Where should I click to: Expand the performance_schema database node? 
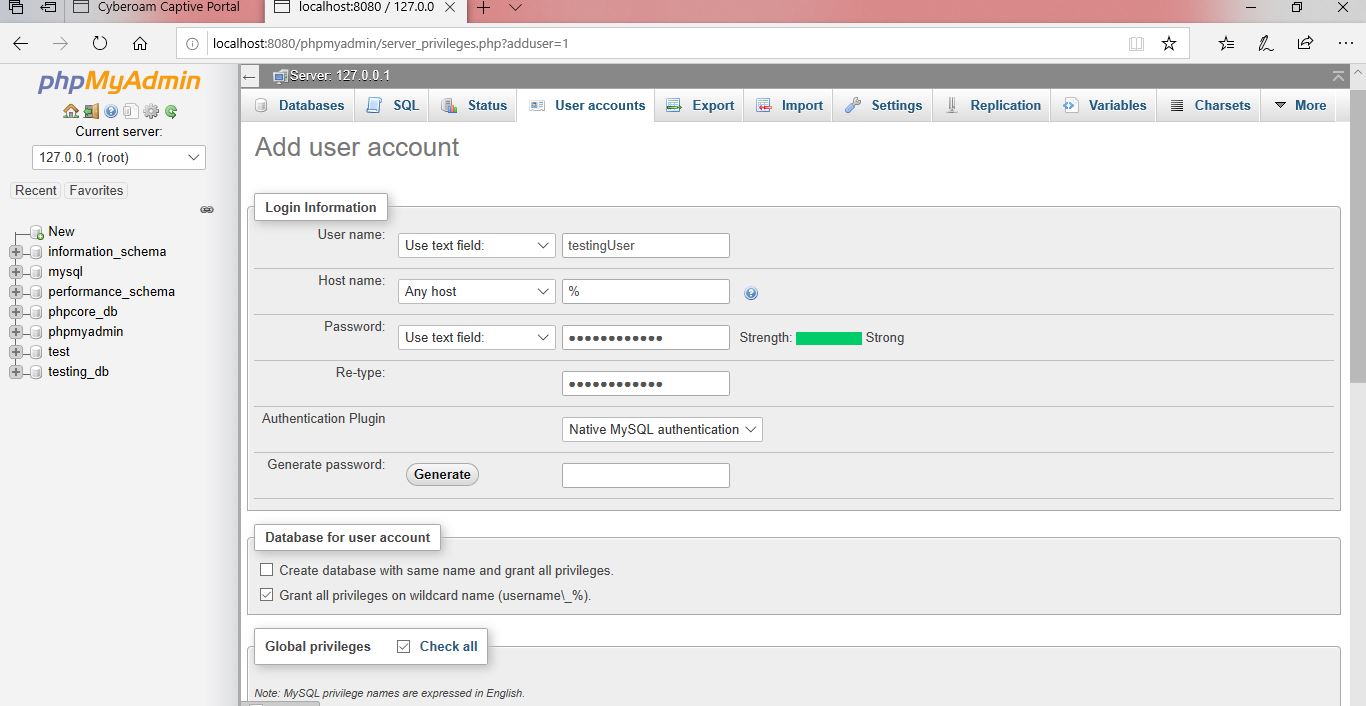(x=15, y=292)
